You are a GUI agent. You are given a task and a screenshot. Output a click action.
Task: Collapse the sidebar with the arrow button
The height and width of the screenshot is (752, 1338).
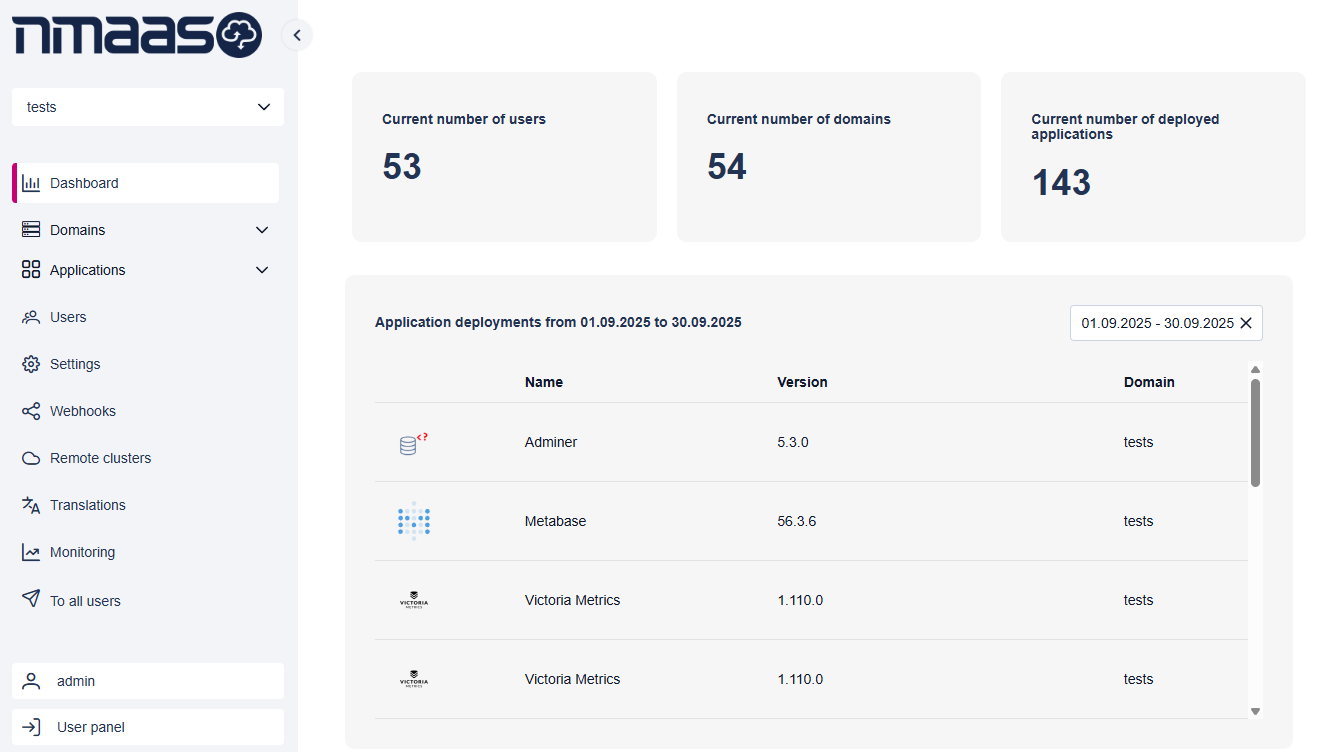[297, 35]
